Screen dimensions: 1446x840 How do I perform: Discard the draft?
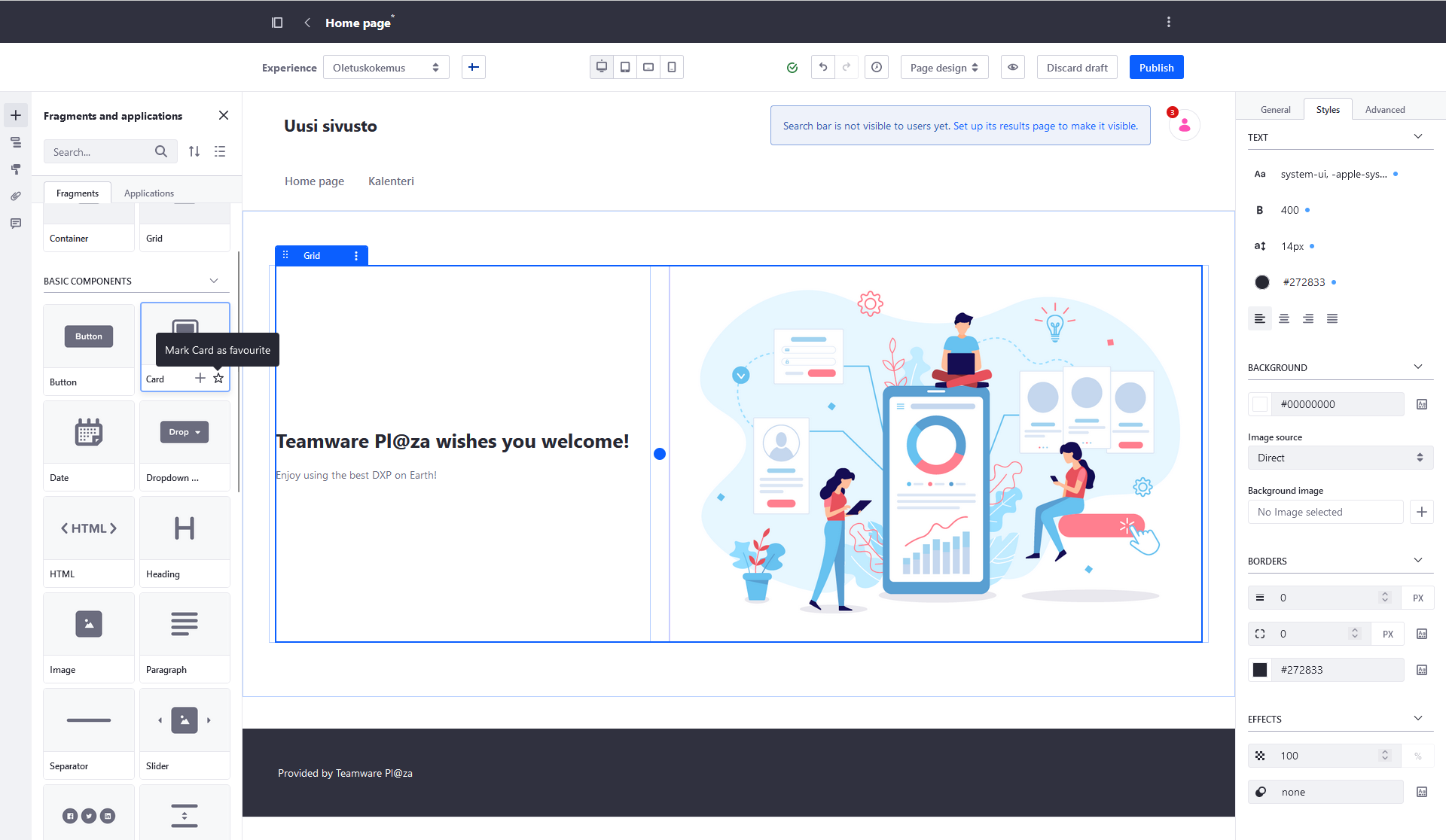1077,67
